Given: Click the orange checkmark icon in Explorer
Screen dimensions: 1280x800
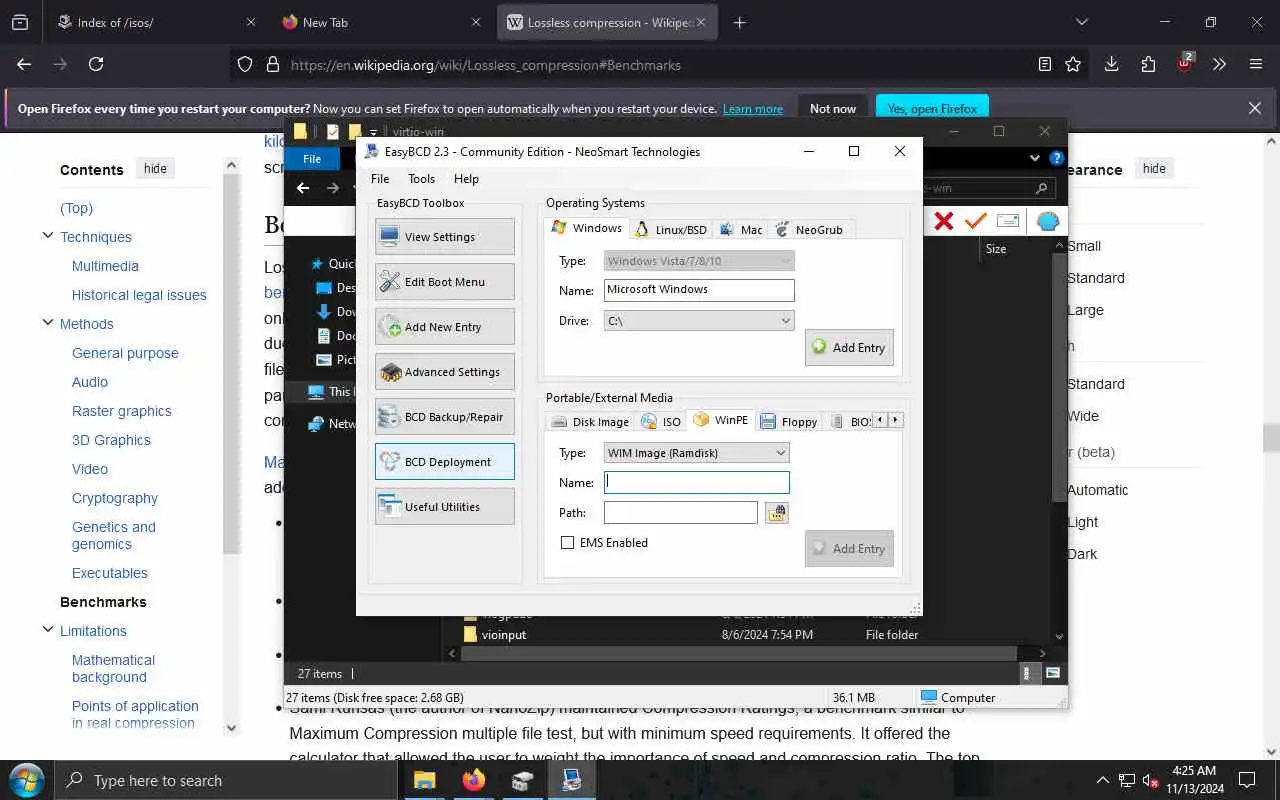Looking at the screenshot, I should pos(975,221).
